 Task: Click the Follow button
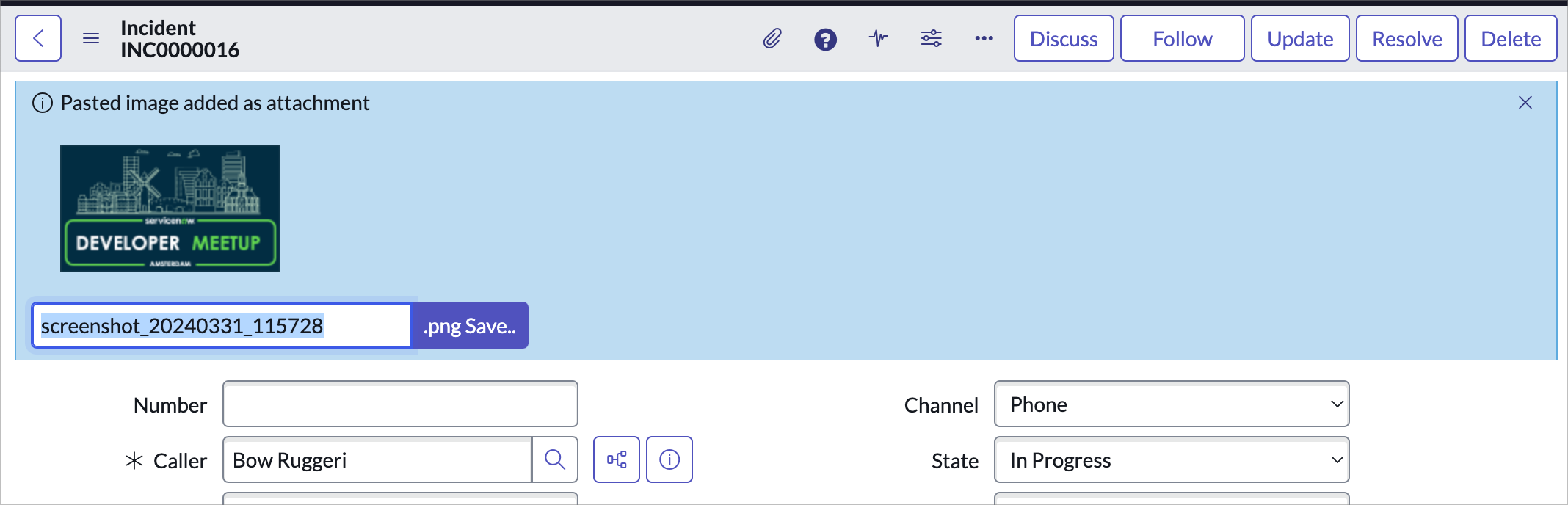[1182, 38]
